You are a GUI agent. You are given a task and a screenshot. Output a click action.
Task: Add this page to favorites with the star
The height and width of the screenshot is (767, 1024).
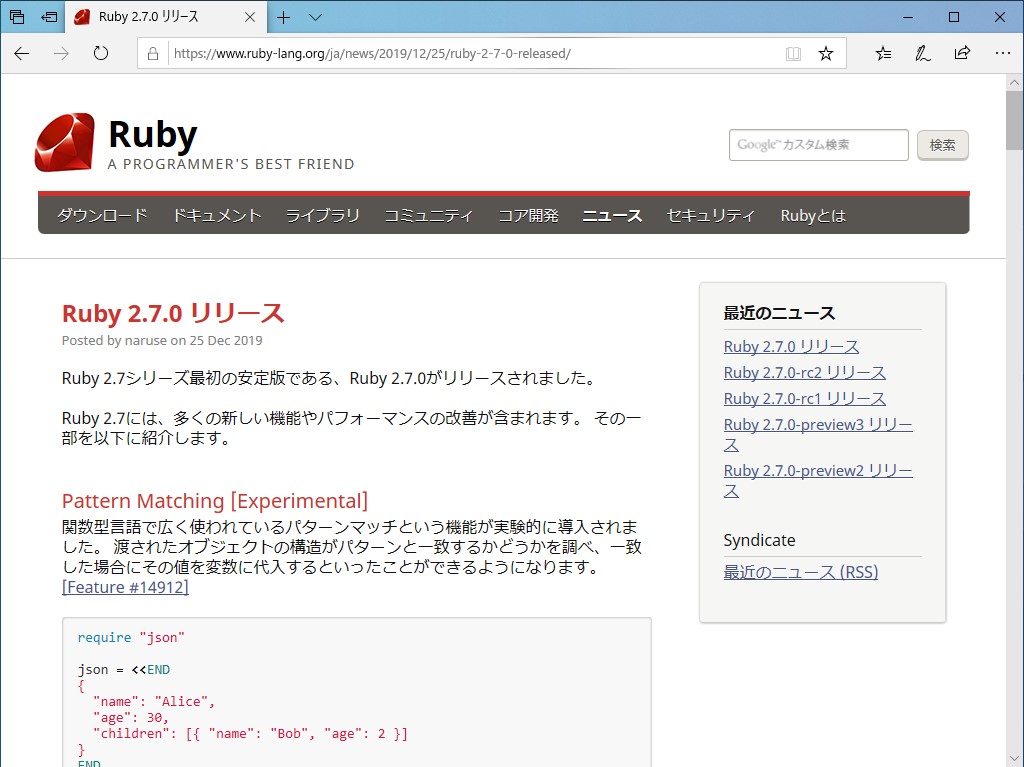[826, 53]
